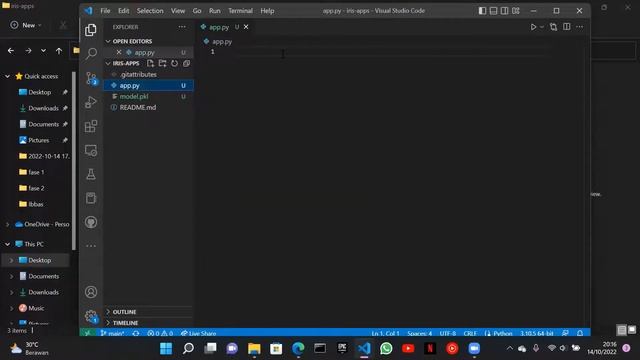The image size is (640, 360).
Task: Open the Manage gear menu
Action: [91, 316]
